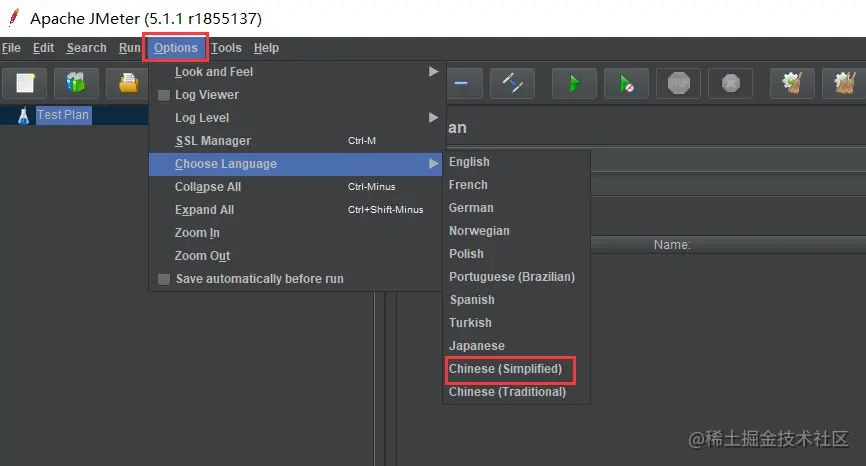Click the Toggle enable/disable toolbar icon
Screen dimensions: 866x466
[x=512, y=83]
